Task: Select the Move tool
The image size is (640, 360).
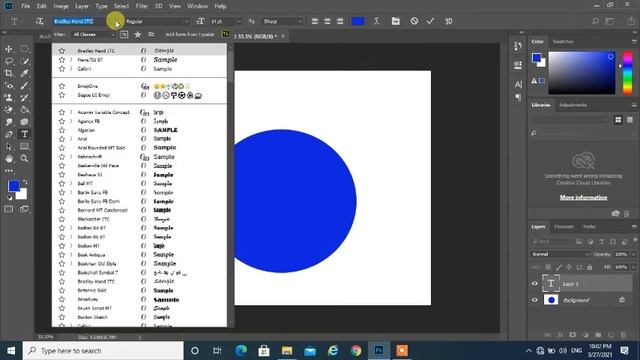Action: click(x=9, y=49)
